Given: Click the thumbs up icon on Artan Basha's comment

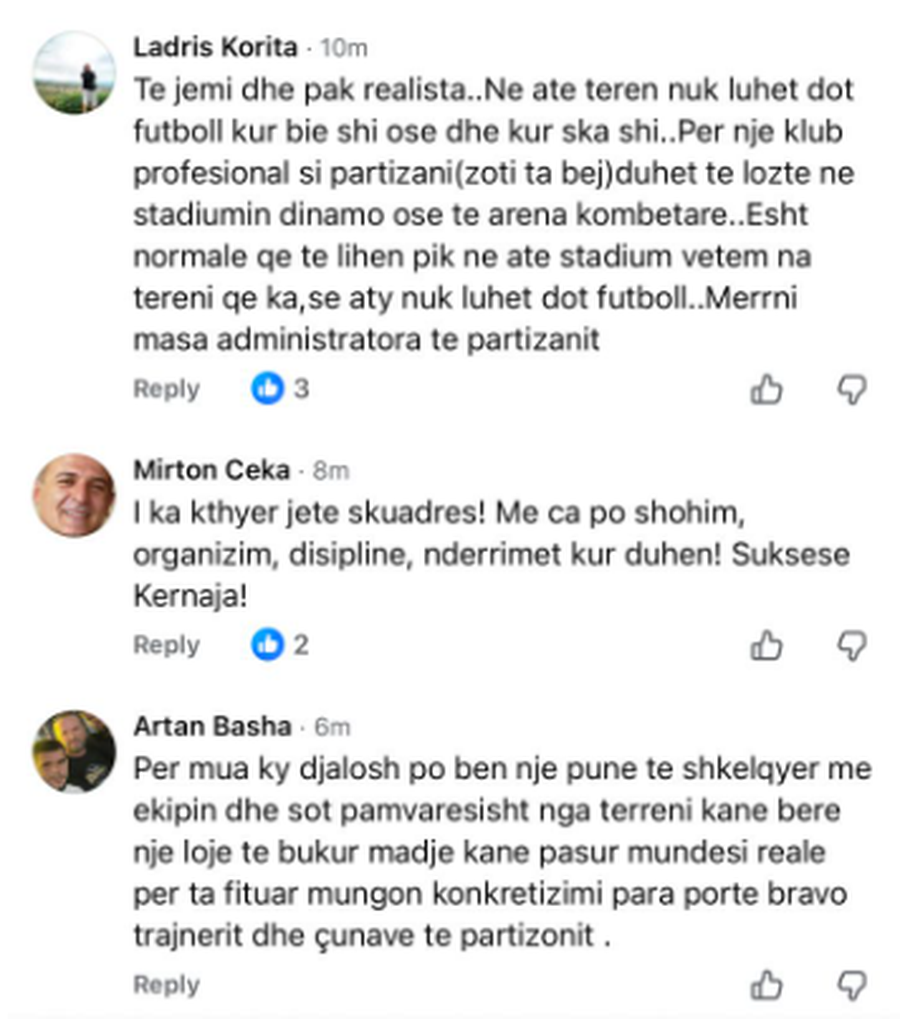Looking at the screenshot, I should tap(769, 984).
